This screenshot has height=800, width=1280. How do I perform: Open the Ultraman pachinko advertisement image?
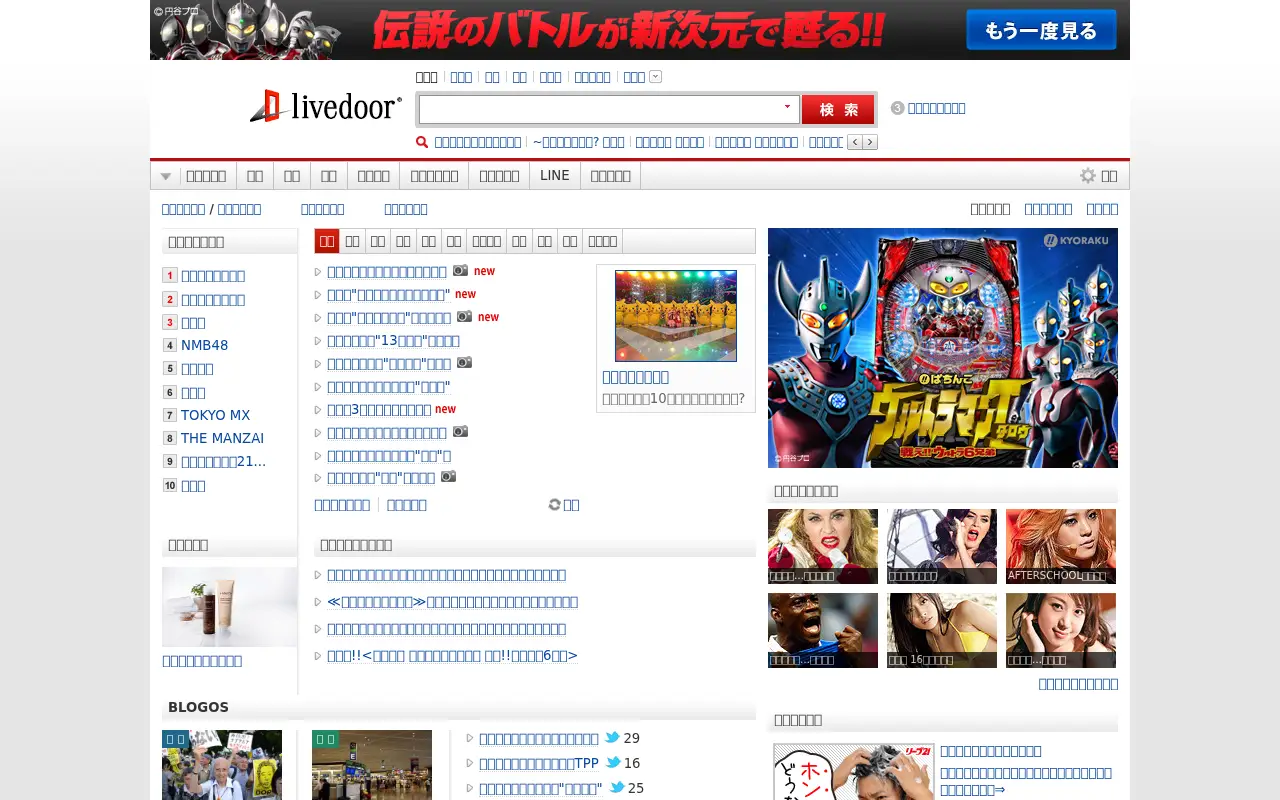[x=943, y=348]
